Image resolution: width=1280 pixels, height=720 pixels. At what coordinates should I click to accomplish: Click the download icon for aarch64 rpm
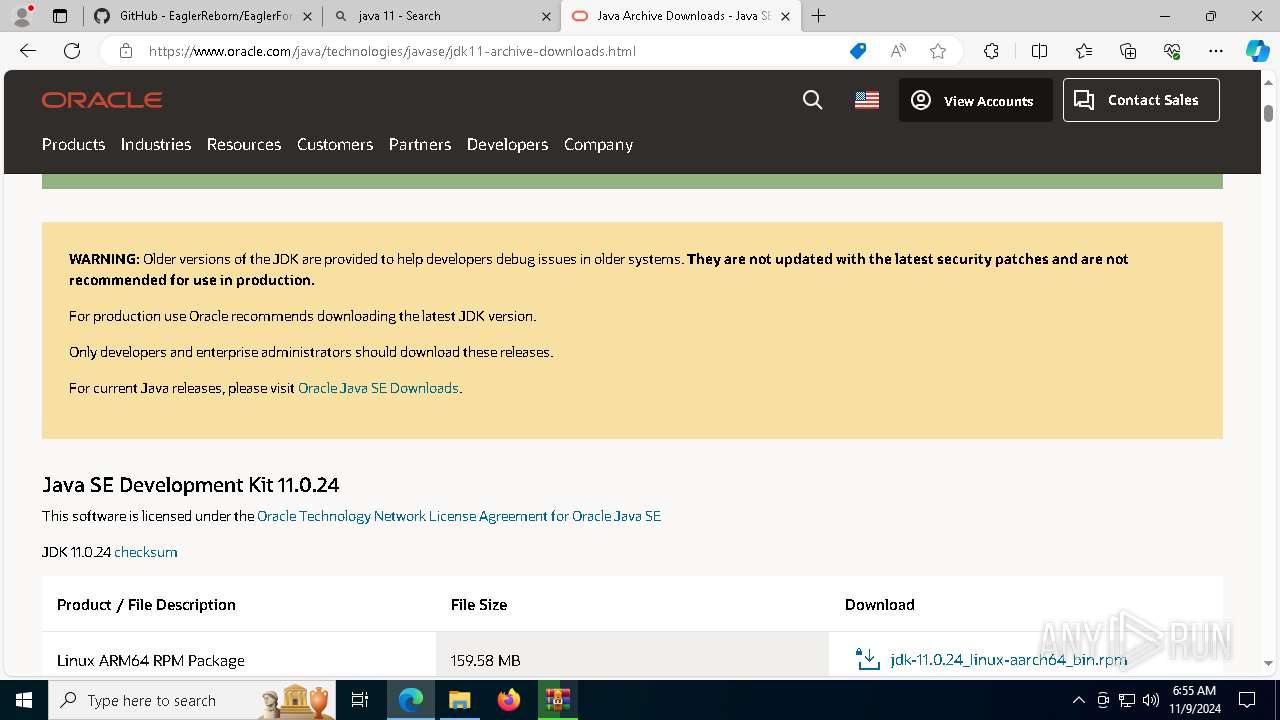[x=868, y=659]
